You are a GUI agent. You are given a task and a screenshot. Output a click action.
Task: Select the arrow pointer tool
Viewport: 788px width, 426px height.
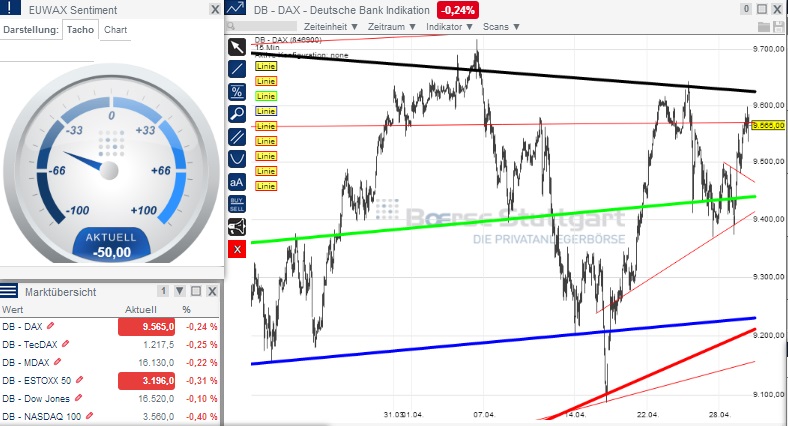[x=237, y=47]
